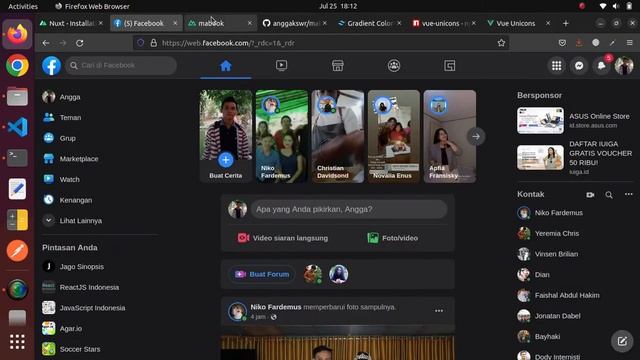Go to the Home feed tab icon
This screenshot has height=360, width=640.
(x=226, y=65)
